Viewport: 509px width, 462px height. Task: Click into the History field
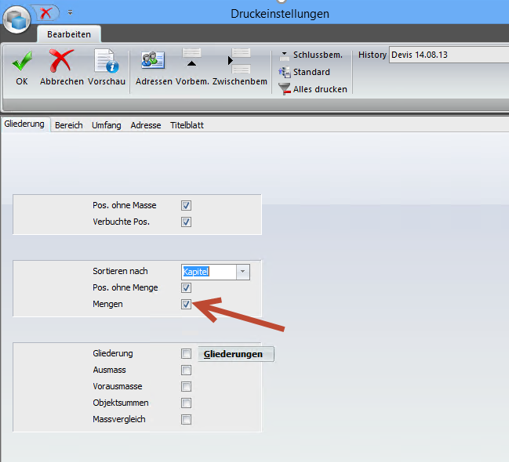[x=449, y=55]
